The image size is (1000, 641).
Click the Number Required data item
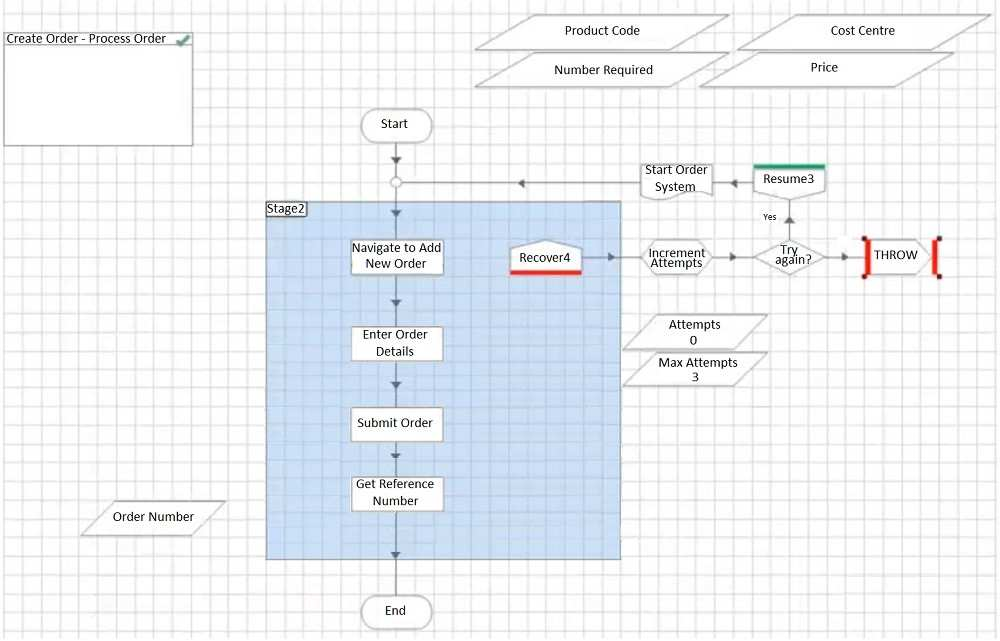pyautogui.click(x=603, y=70)
